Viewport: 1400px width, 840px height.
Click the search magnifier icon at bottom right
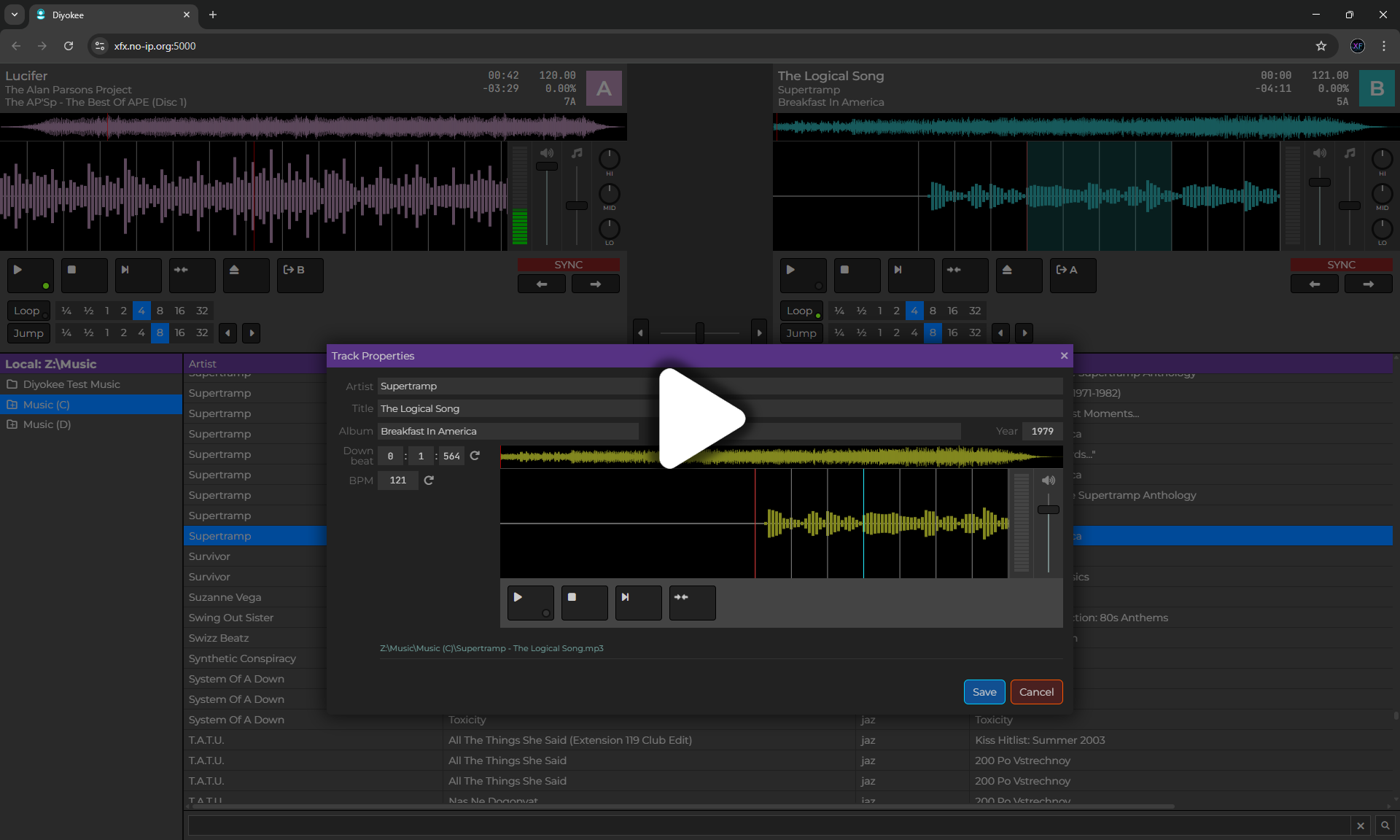pyautogui.click(x=1385, y=825)
